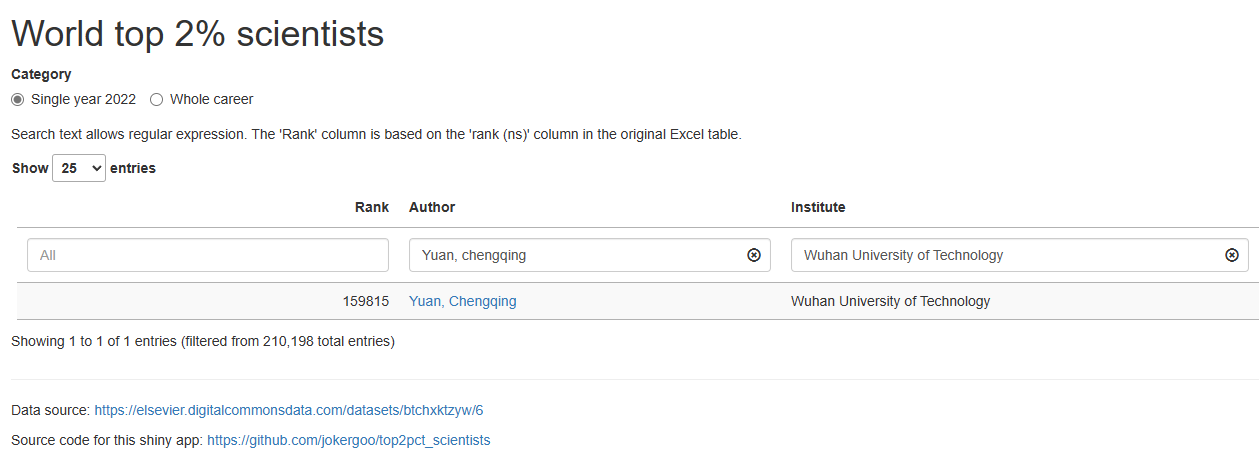Screen dimensions: 1259x462
Task: Select the Wuhan University of Technology row cell
Action: point(890,301)
